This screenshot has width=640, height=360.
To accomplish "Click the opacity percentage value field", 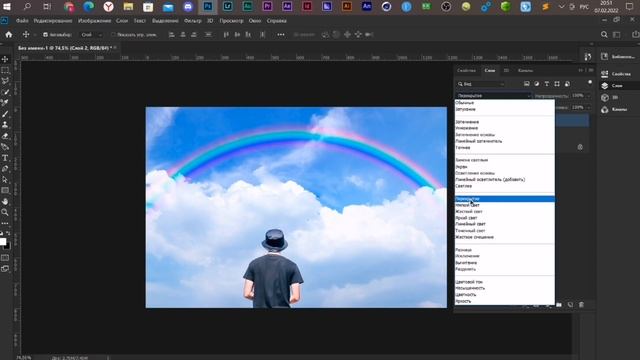I will 578,96.
